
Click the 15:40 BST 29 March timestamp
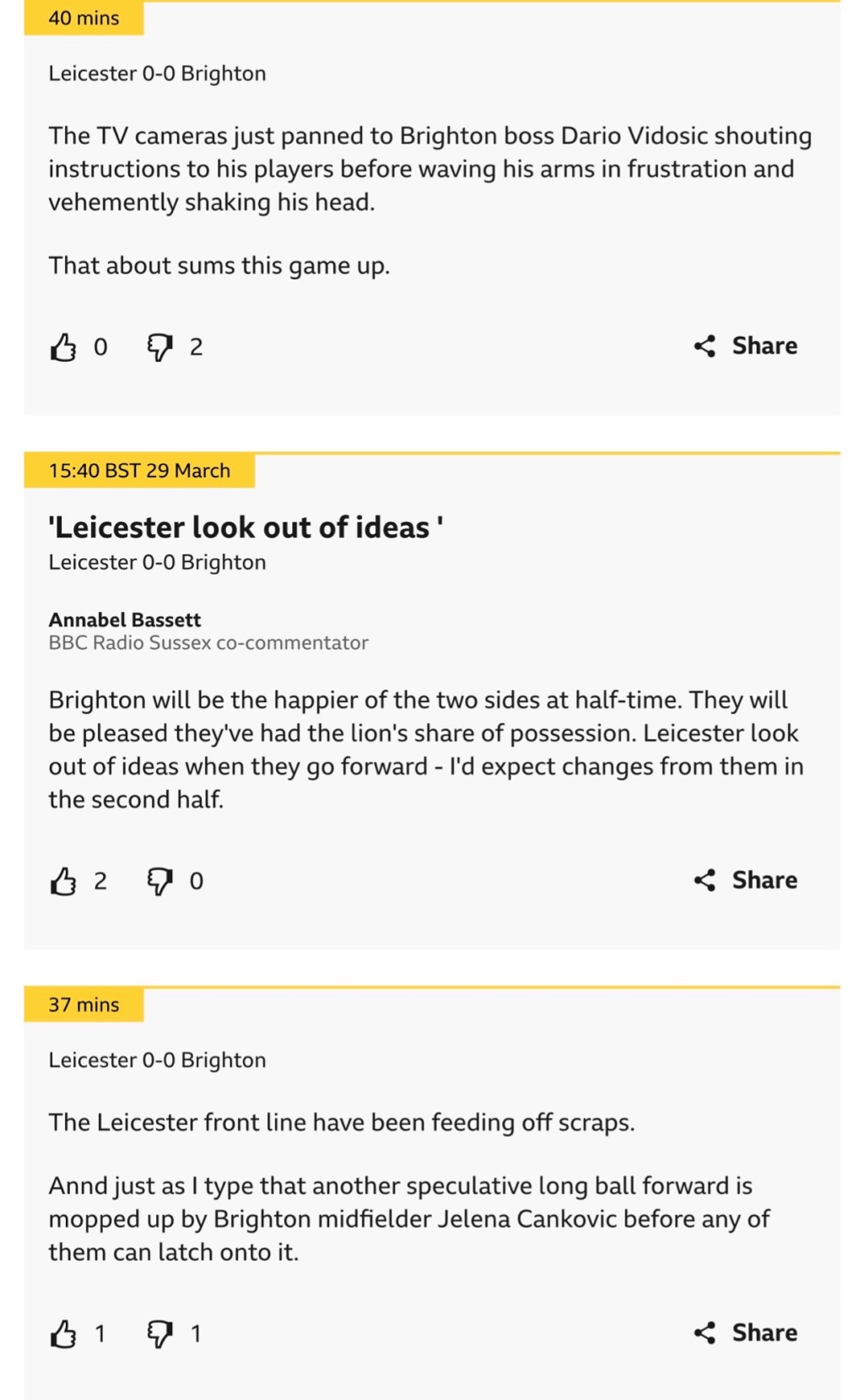139,471
